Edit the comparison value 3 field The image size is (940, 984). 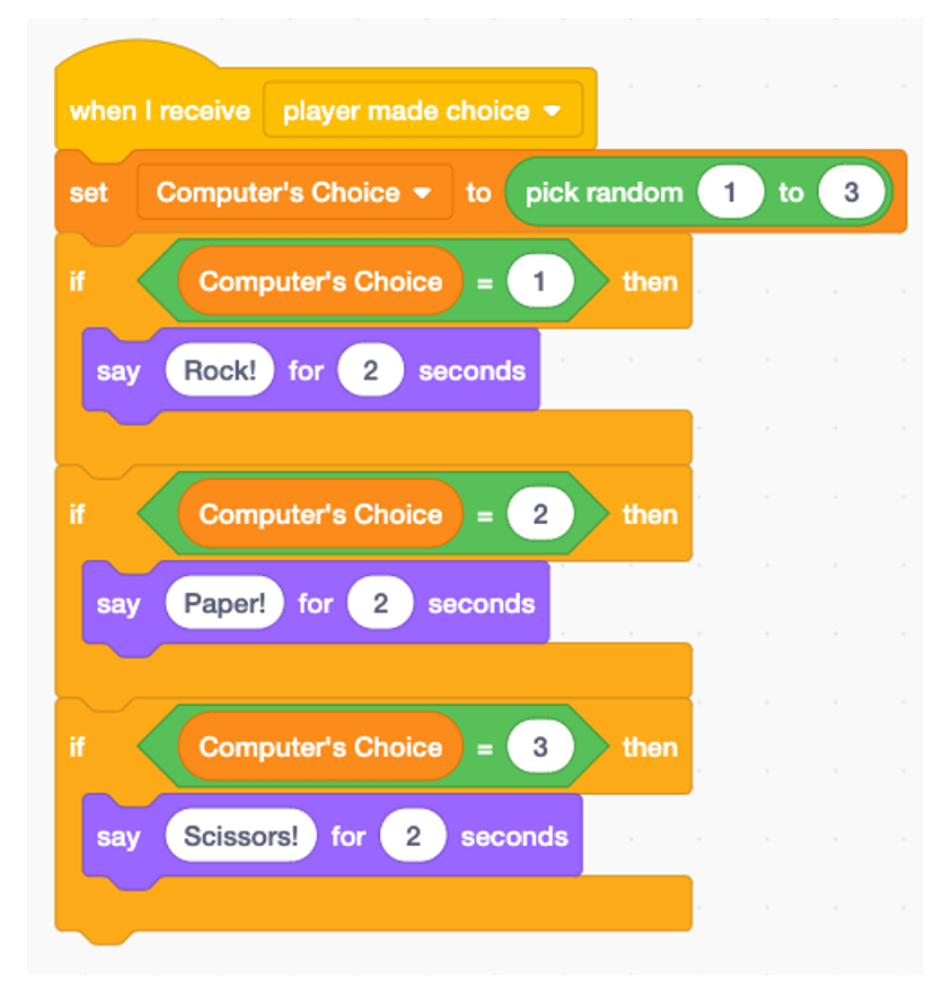540,748
